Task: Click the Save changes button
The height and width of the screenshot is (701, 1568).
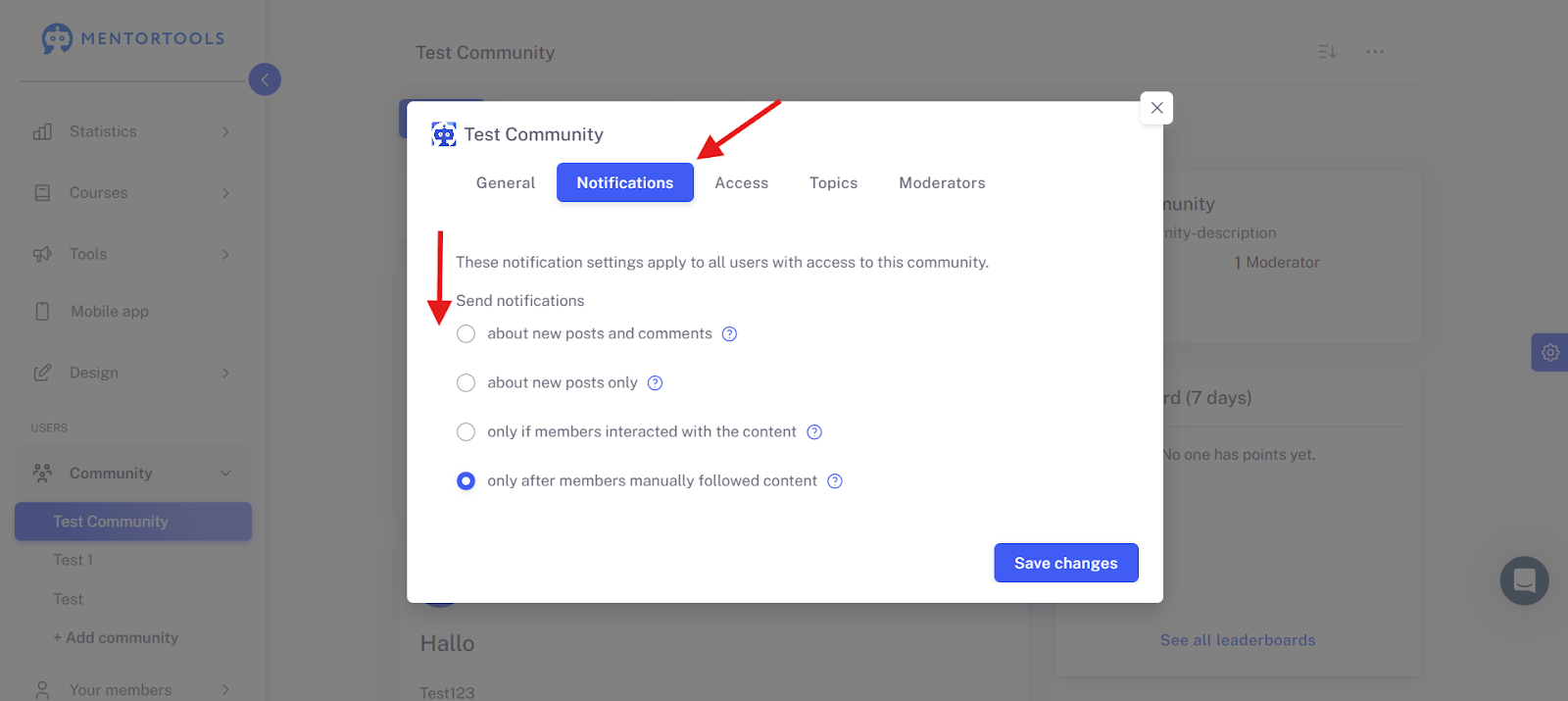Action: pos(1066,563)
